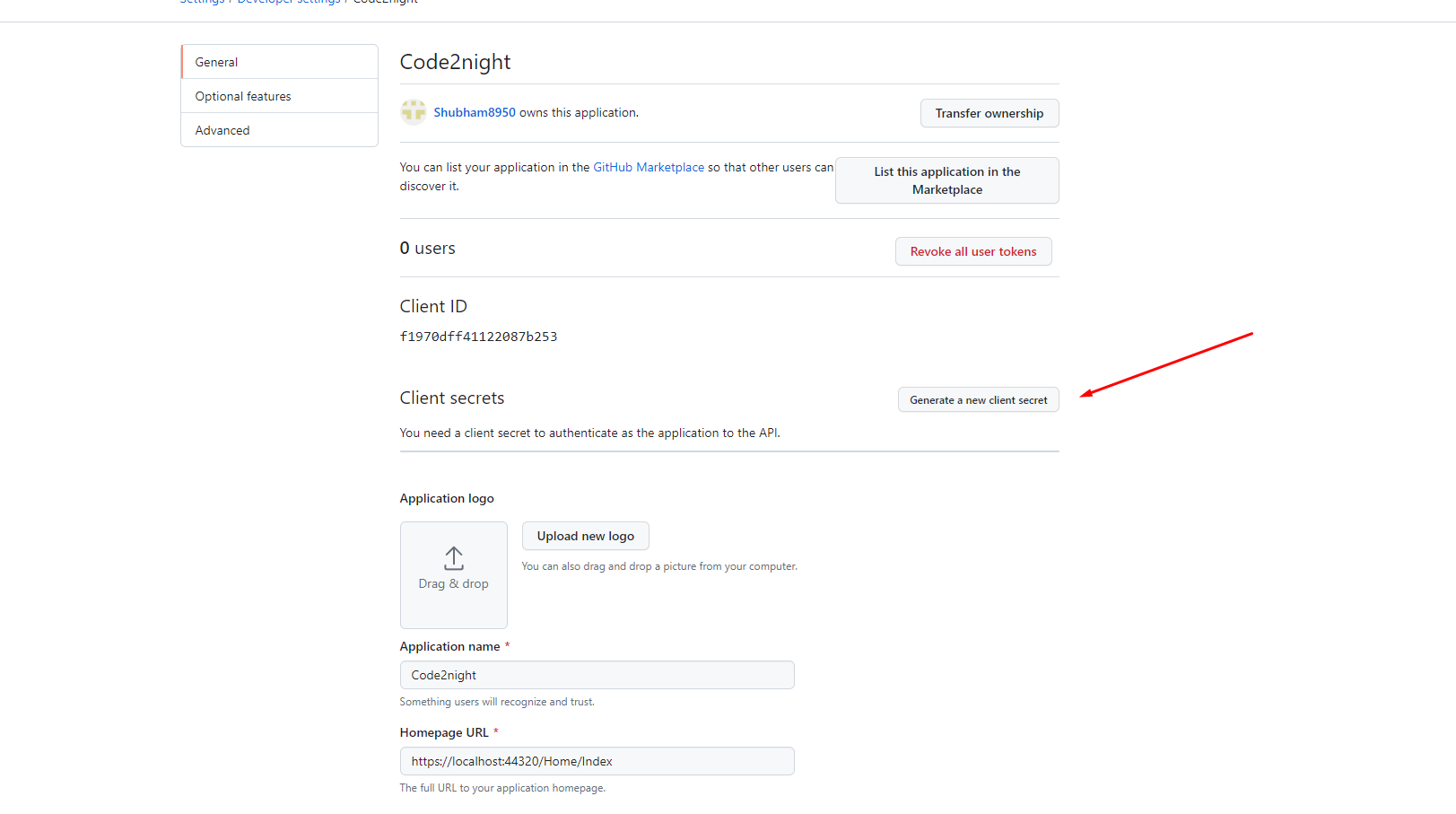1456x814 pixels.
Task: Click the Transfer ownership button
Action: click(x=990, y=113)
